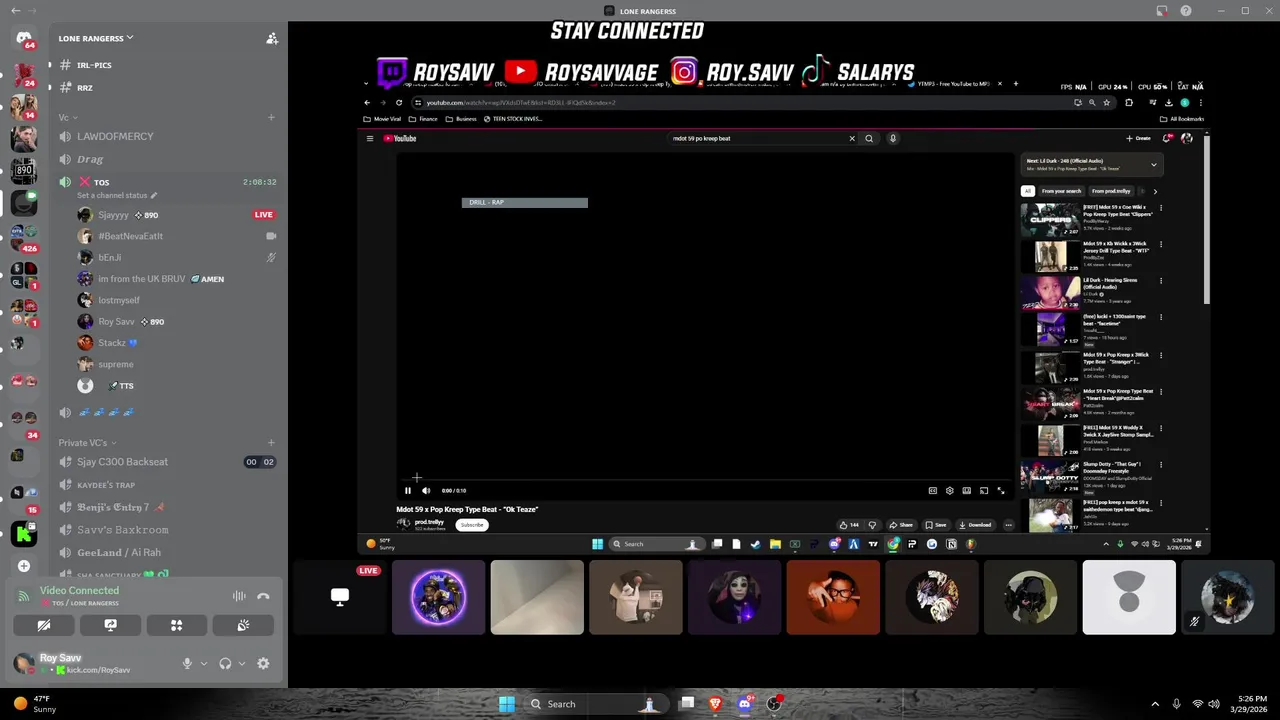The height and width of the screenshot is (720, 1280).
Task: Click the Save button under YouTube video
Action: [x=936, y=525]
